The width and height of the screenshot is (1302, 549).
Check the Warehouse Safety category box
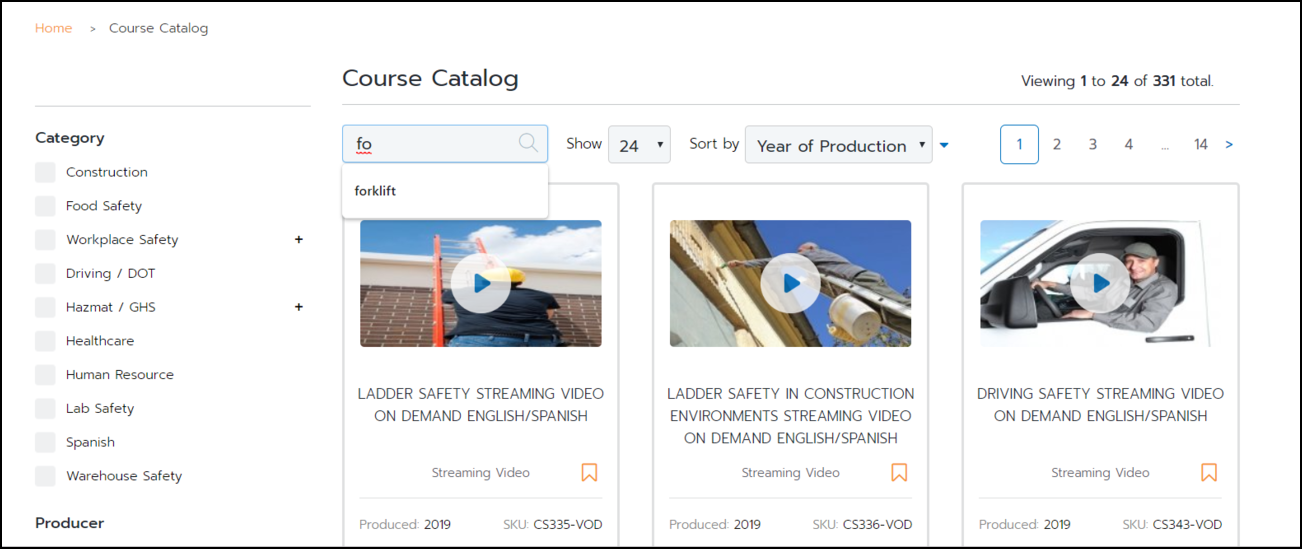(45, 476)
